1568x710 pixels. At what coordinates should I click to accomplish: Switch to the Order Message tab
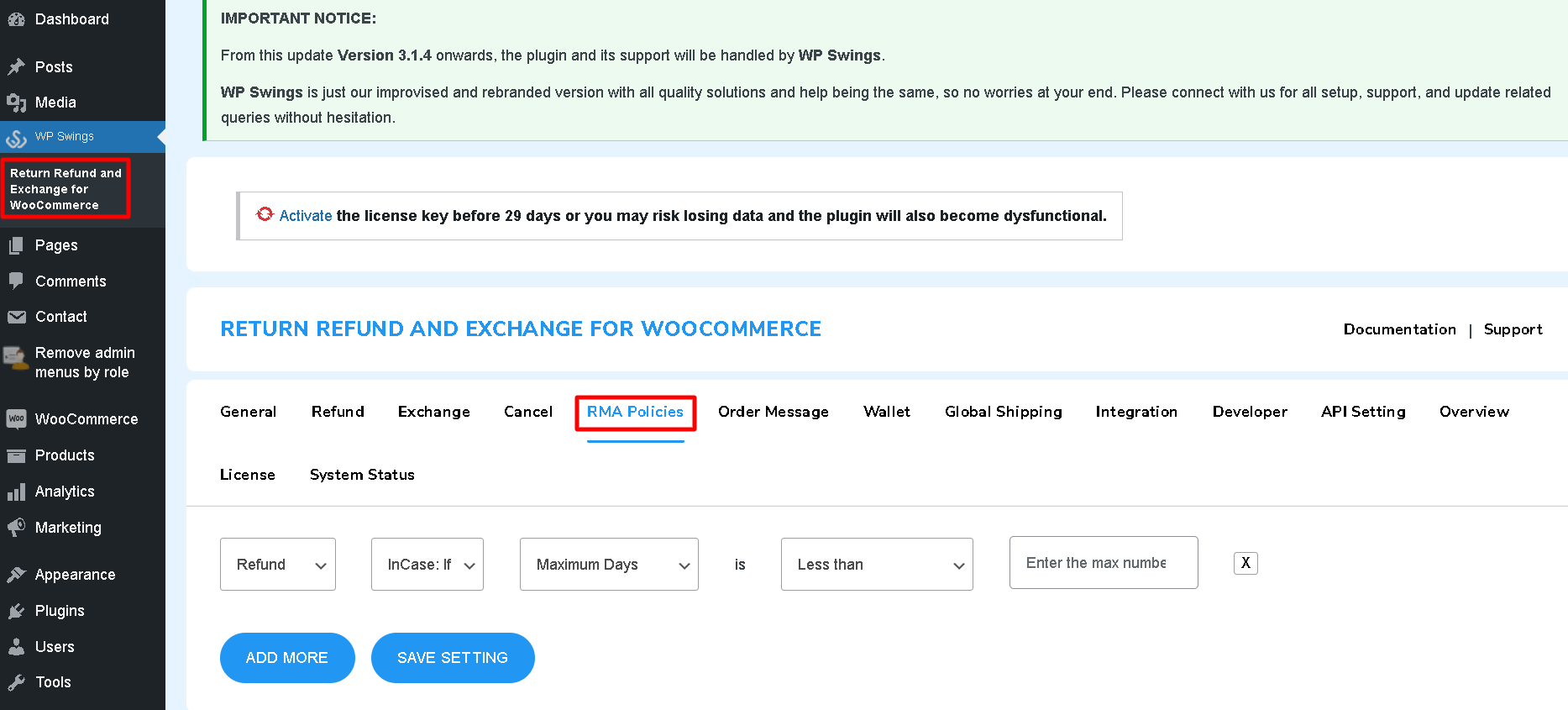[x=773, y=412]
